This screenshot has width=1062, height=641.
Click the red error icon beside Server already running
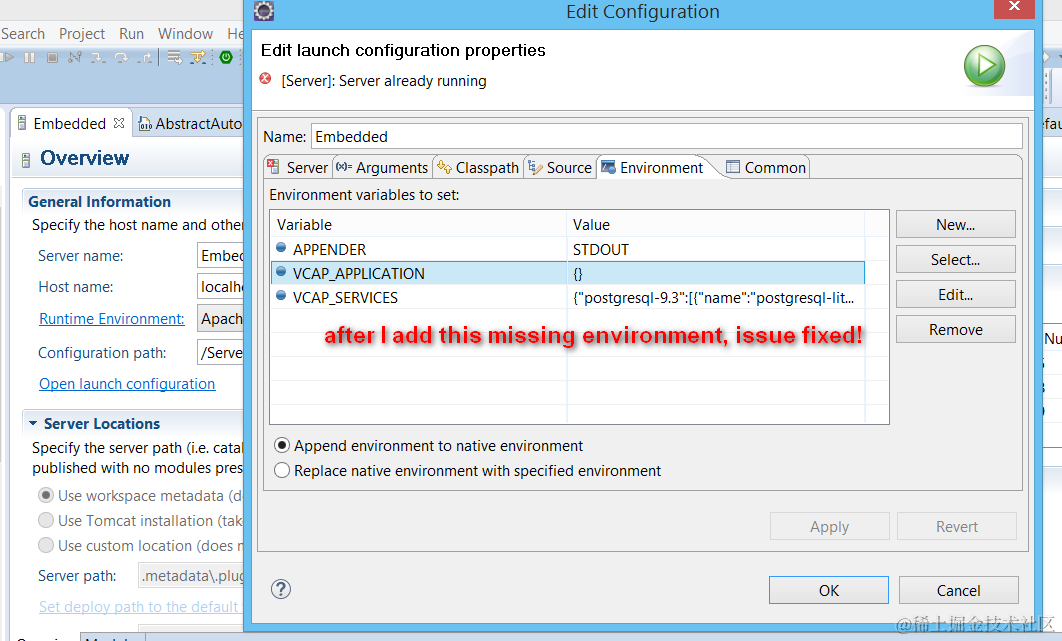tap(266, 79)
